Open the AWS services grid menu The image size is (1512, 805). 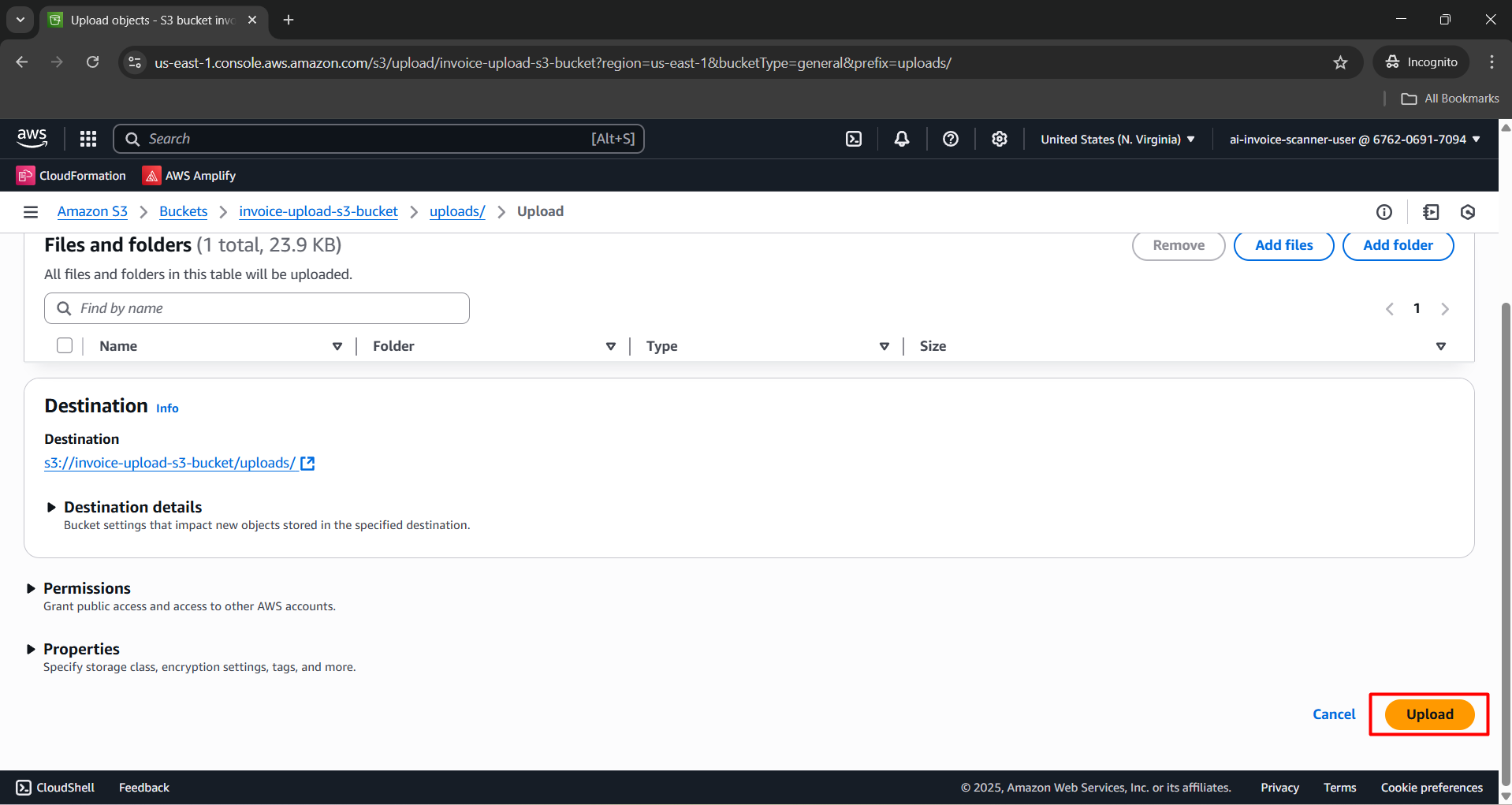tap(88, 138)
